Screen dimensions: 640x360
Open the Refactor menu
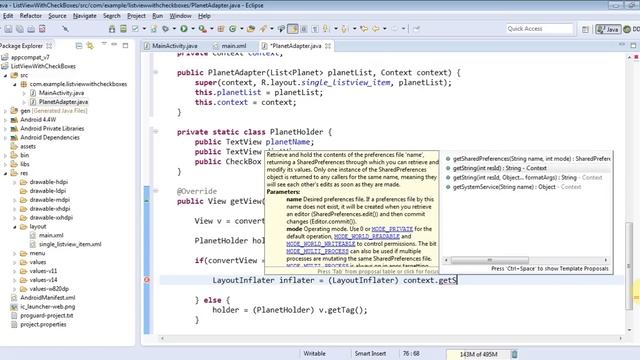point(31,16)
